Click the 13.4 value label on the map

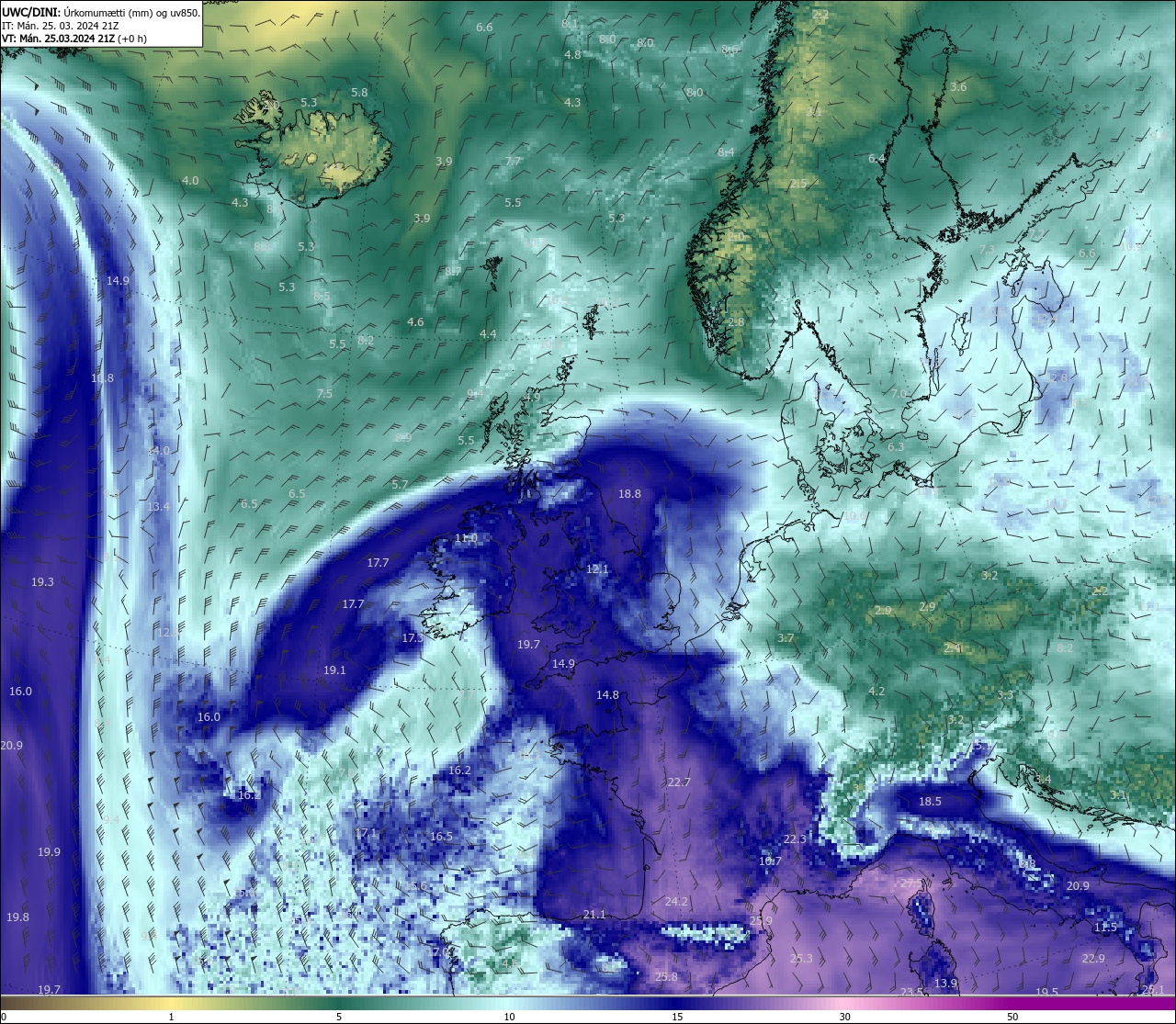pos(158,506)
